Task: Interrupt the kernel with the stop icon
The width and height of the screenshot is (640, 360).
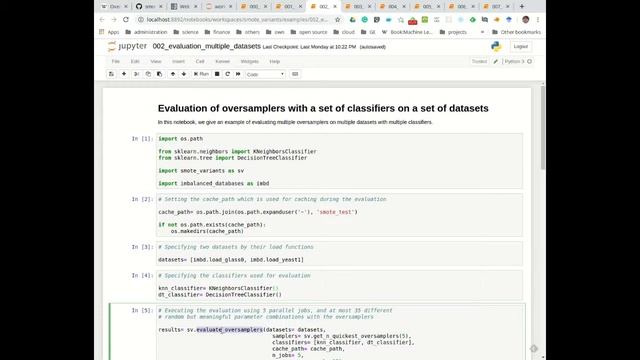Action: point(217,74)
